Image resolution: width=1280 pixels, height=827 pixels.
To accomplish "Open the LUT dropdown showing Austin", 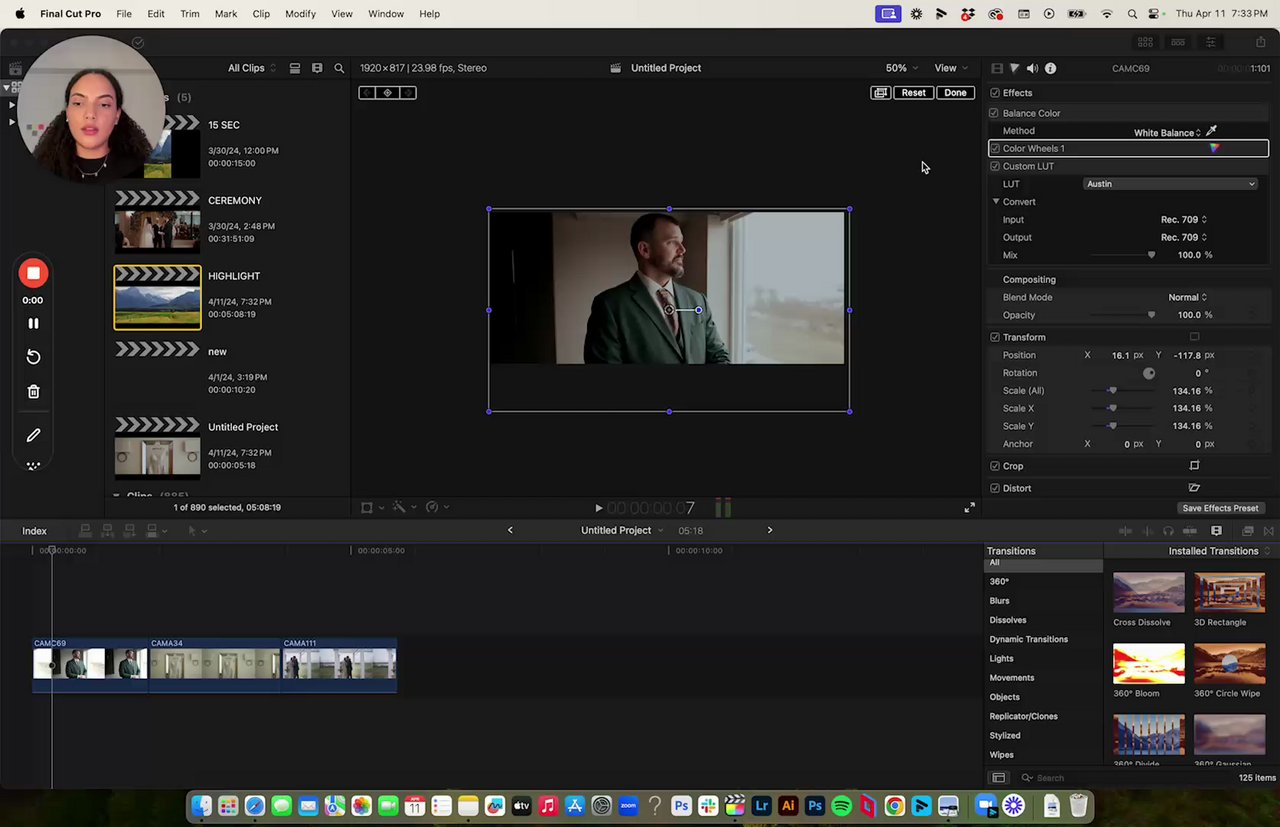I will (1170, 184).
